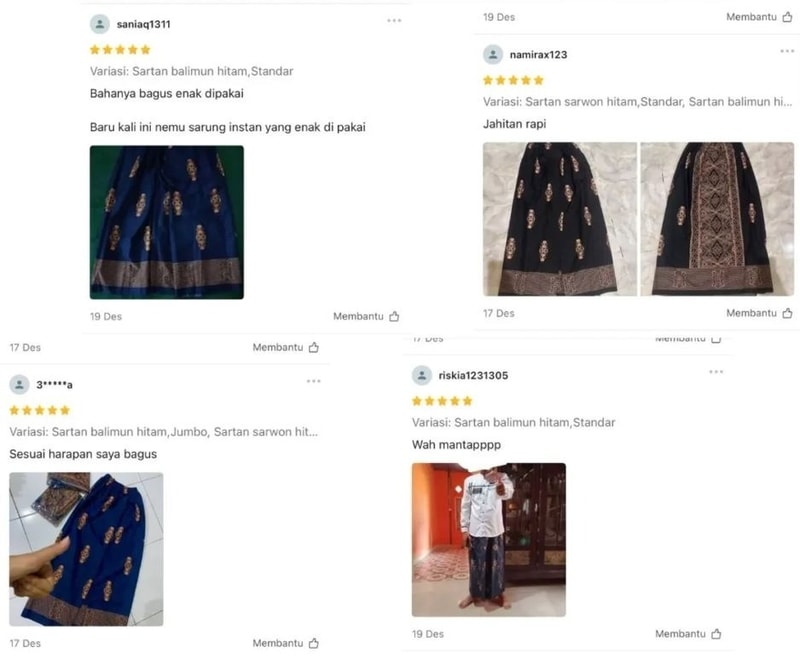Expand the more-options dots on namirax123's review

[x=787, y=51]
